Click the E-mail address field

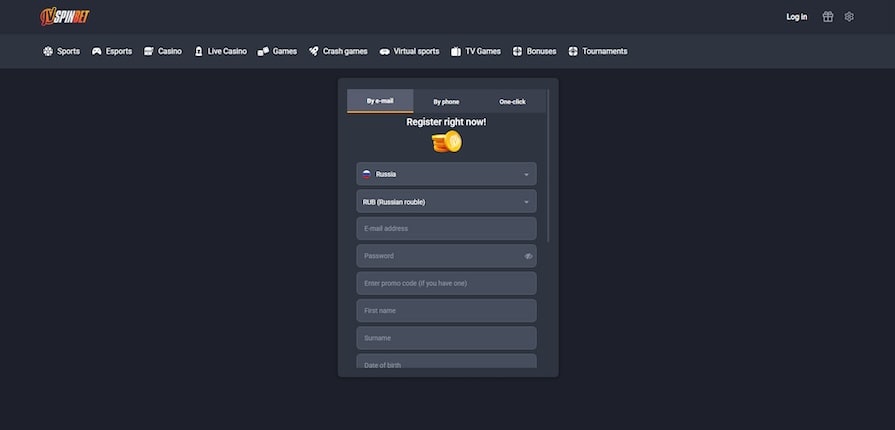pos(446,229)
